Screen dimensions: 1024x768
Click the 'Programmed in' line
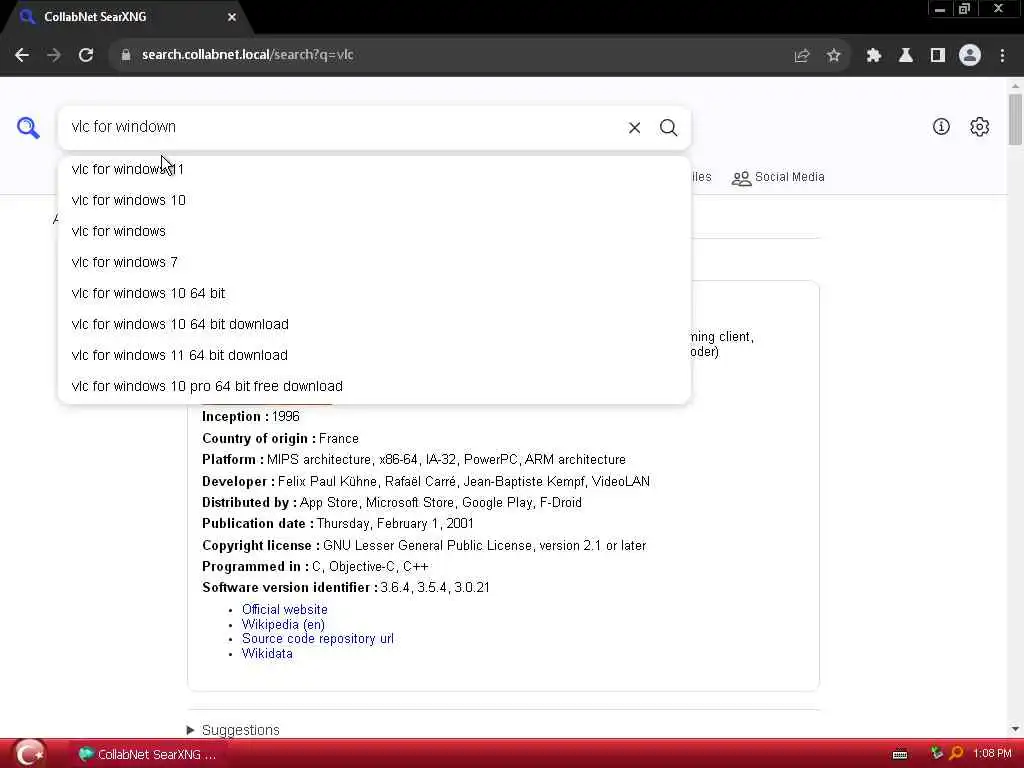coord(315,567)
